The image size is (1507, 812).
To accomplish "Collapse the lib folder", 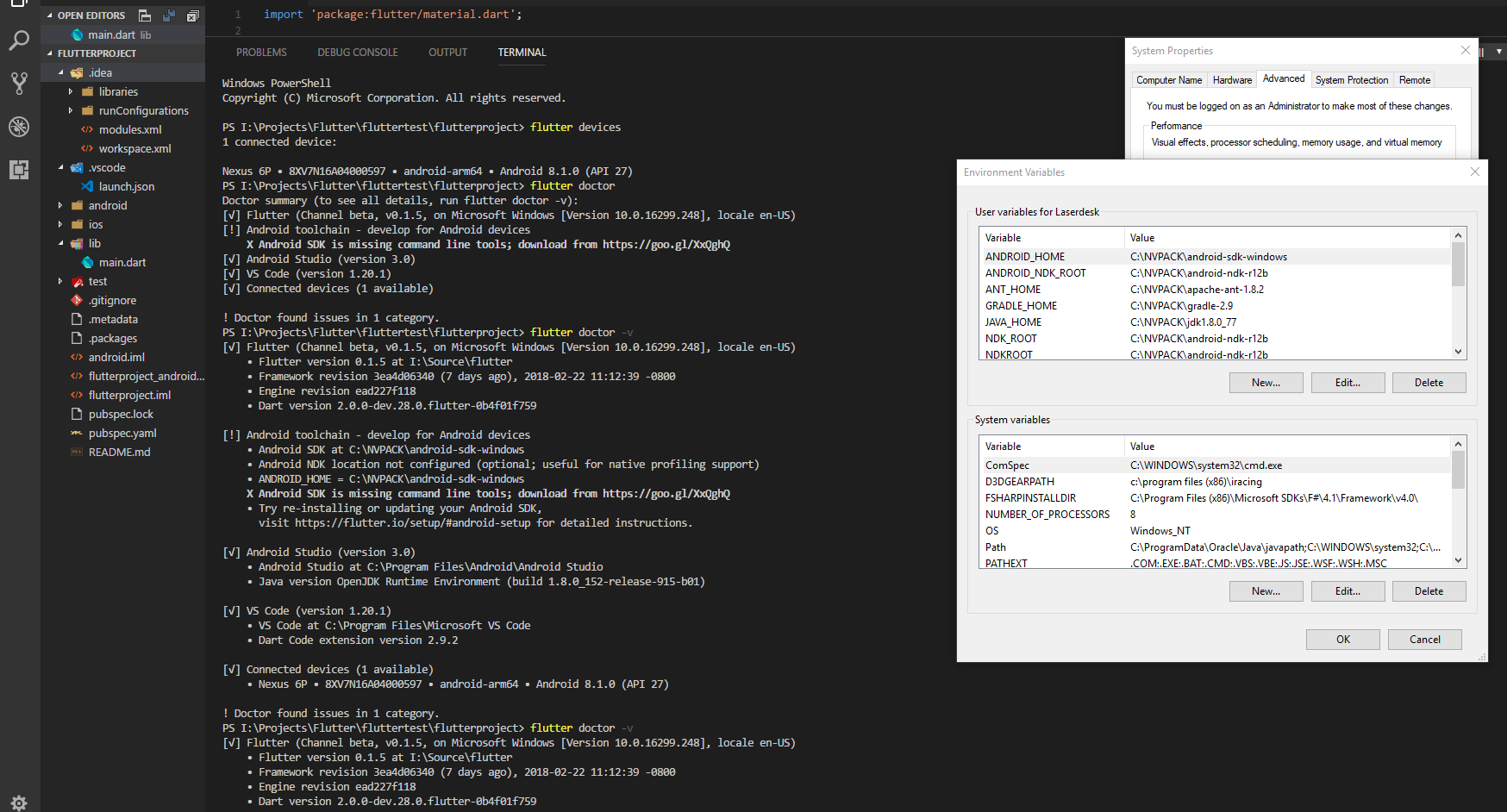I will (x=60, y=243).
